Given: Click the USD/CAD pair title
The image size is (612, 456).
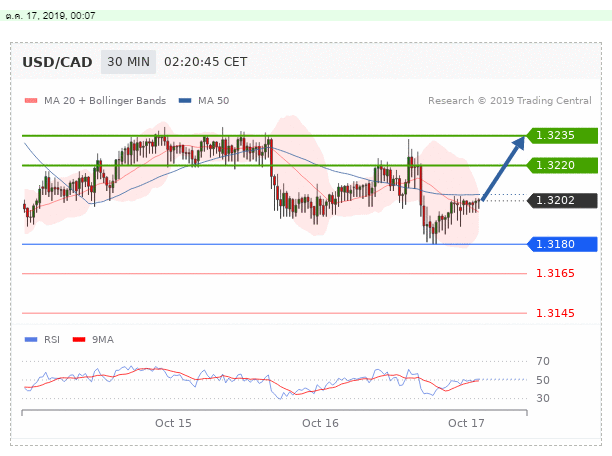Looking at the screenshot, I should coord(57,62).
